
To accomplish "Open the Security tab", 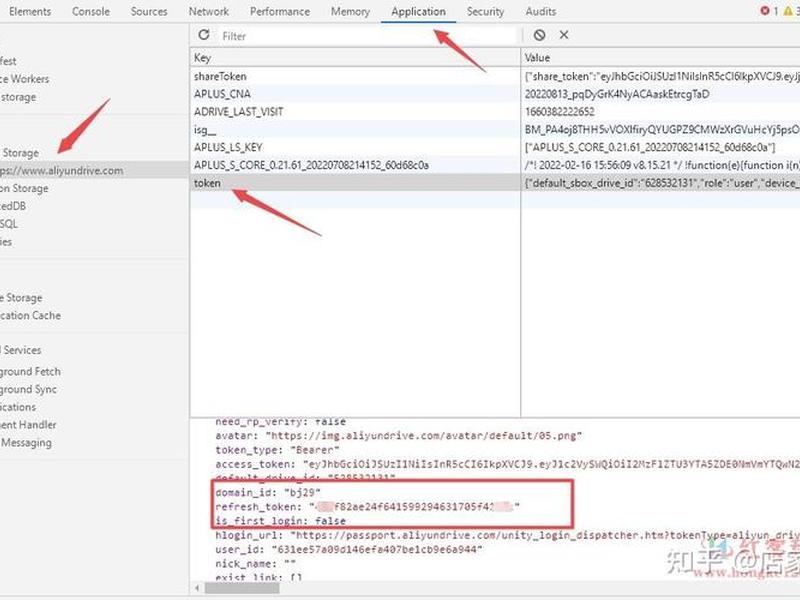I will (485, 11).
